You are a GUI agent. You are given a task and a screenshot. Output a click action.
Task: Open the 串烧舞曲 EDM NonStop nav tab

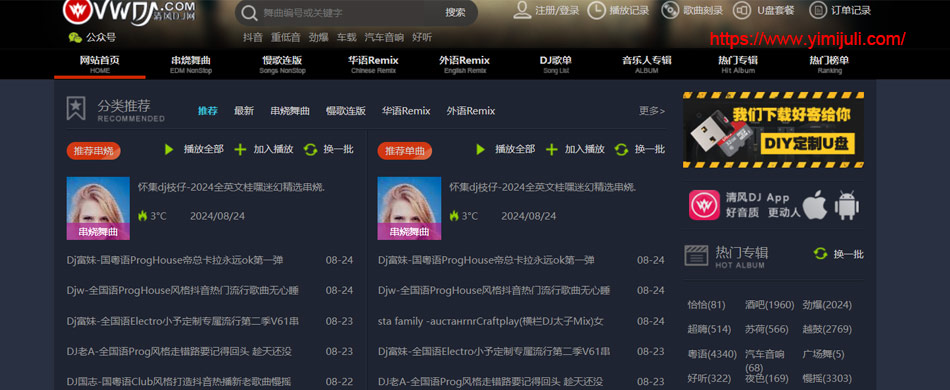[191, 64]
